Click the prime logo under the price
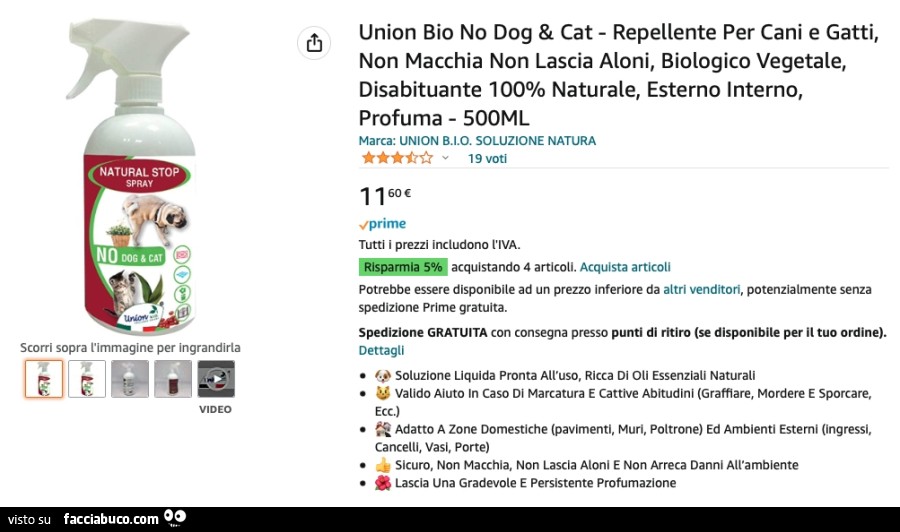The image size is (900, 532). coord(382,224)
